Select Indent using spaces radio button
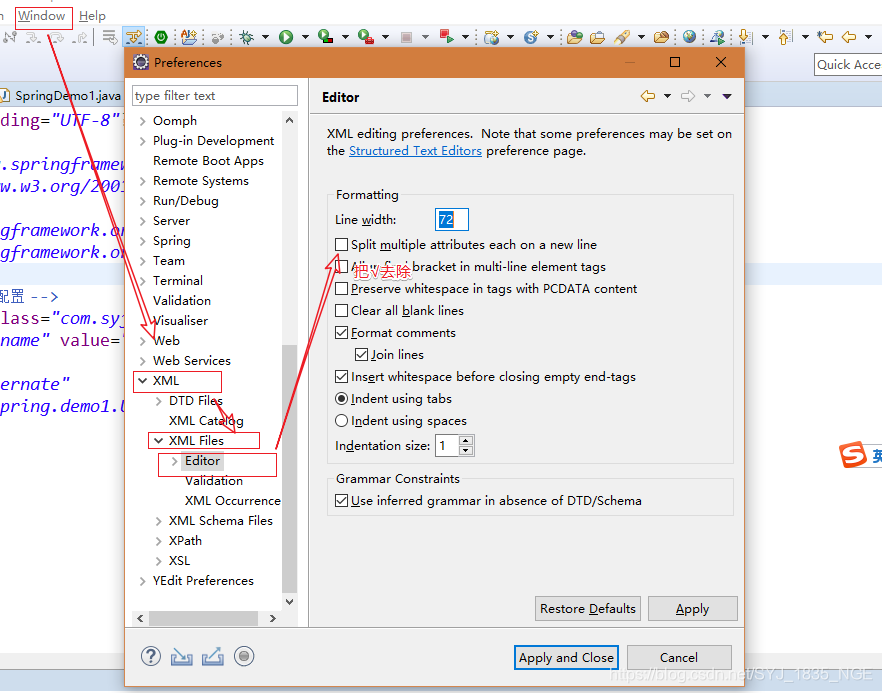This screenshot has width=882, height=693. (341, 421)
